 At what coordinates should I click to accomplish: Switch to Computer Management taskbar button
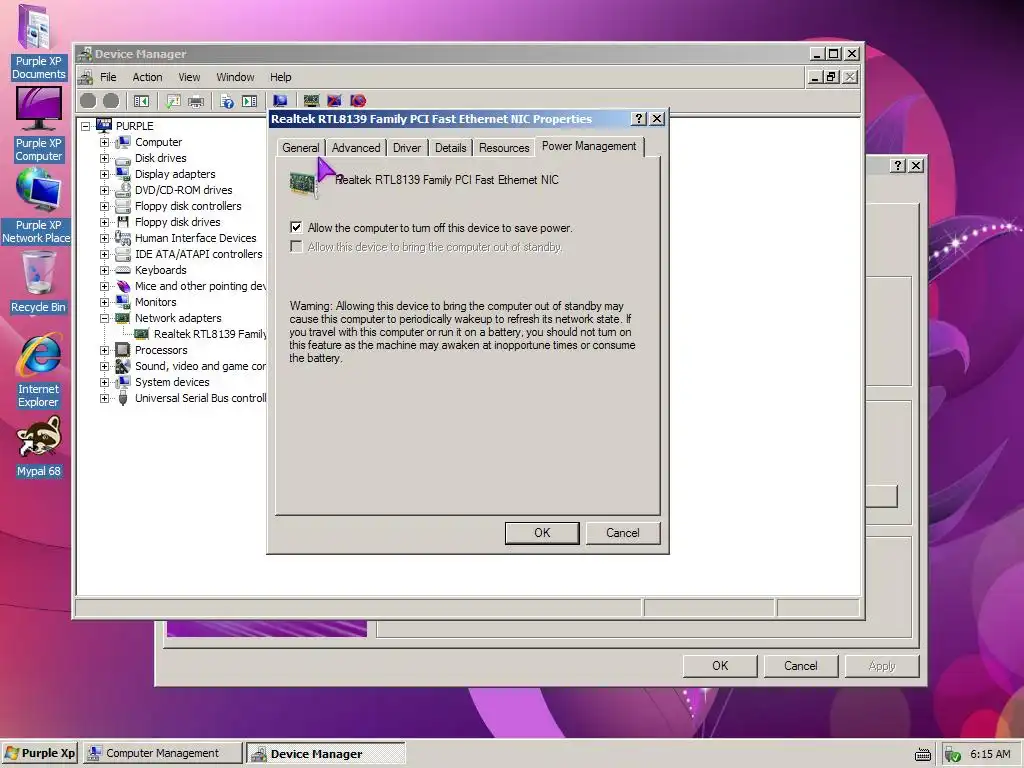click(163, 753)
